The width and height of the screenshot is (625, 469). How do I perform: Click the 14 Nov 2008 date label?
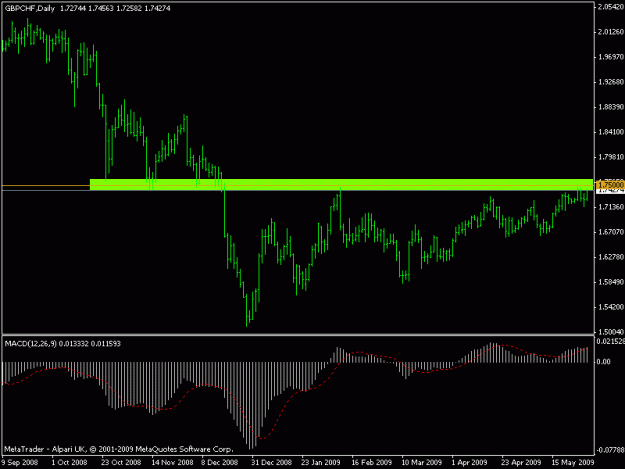pos(172,462)
